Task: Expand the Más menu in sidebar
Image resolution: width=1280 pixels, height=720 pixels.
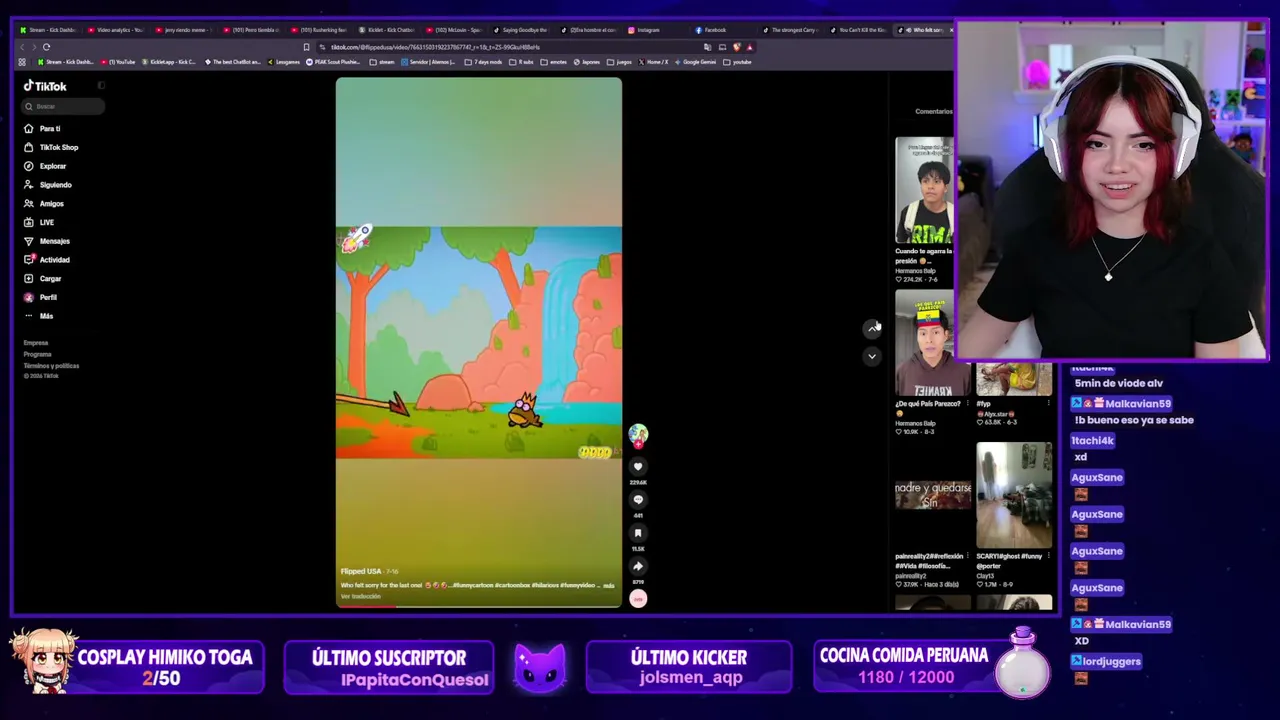Action: 39,316
